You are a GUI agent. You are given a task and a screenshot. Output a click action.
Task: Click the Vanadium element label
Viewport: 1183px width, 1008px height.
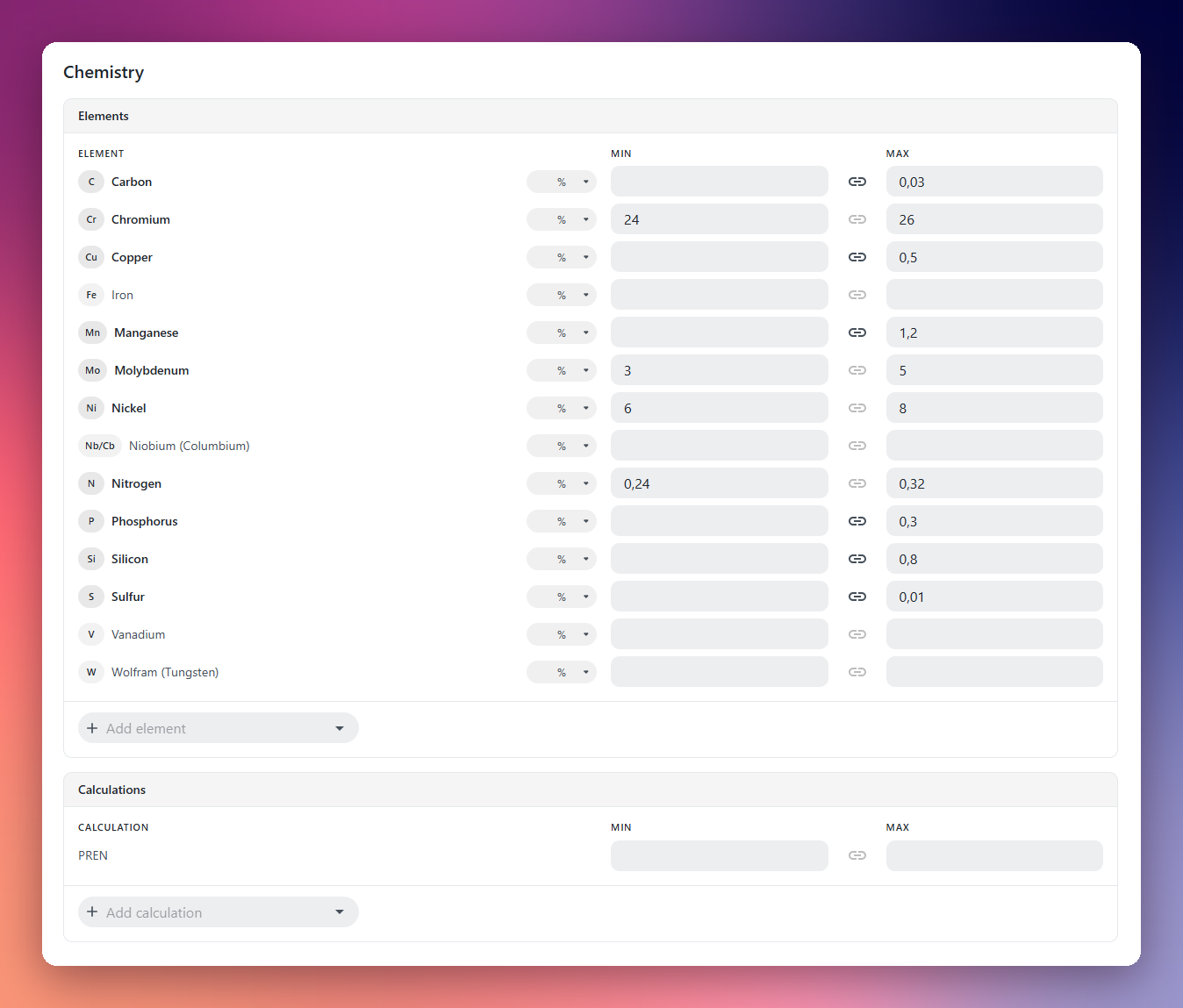138,634
